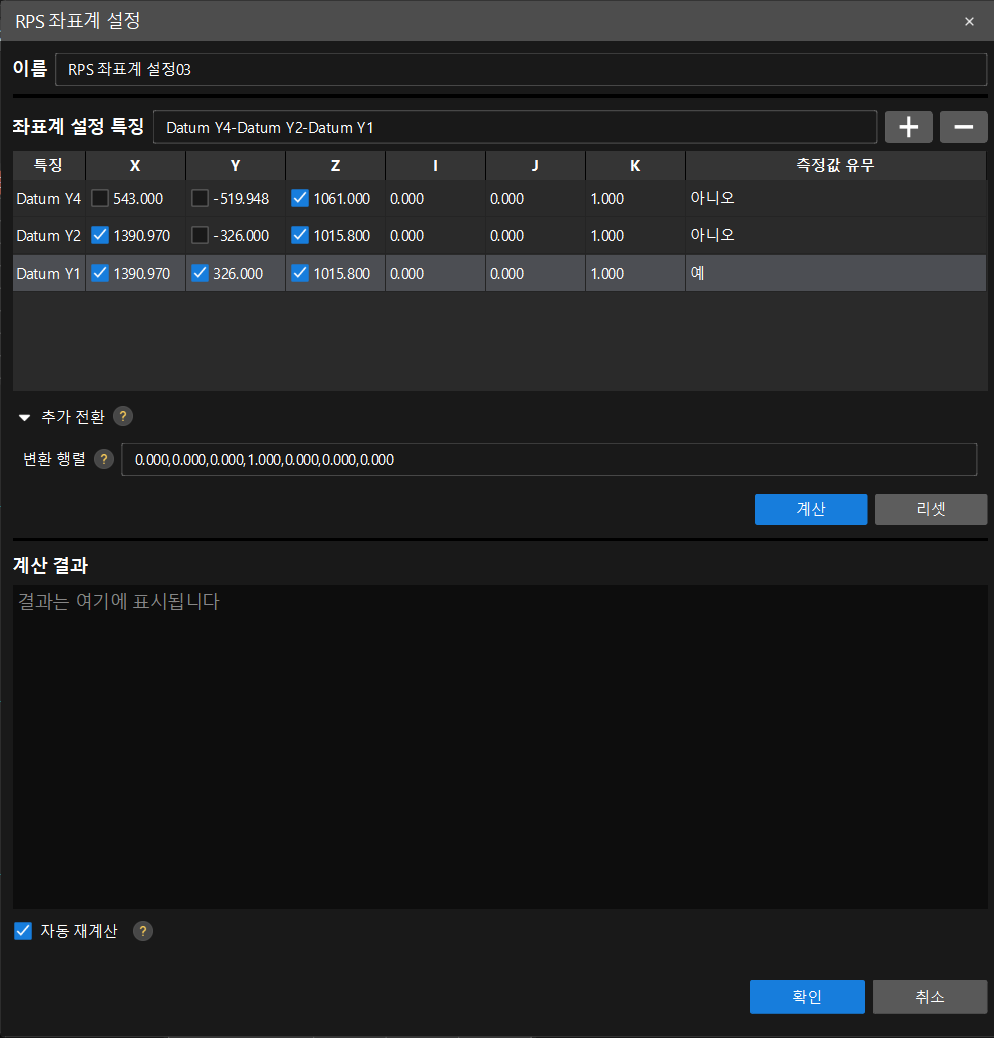Viewport: 994px width, 1038px height.
Task: Open help for 추가 전환
Action: pyautogui.click(x=123, y=416)
